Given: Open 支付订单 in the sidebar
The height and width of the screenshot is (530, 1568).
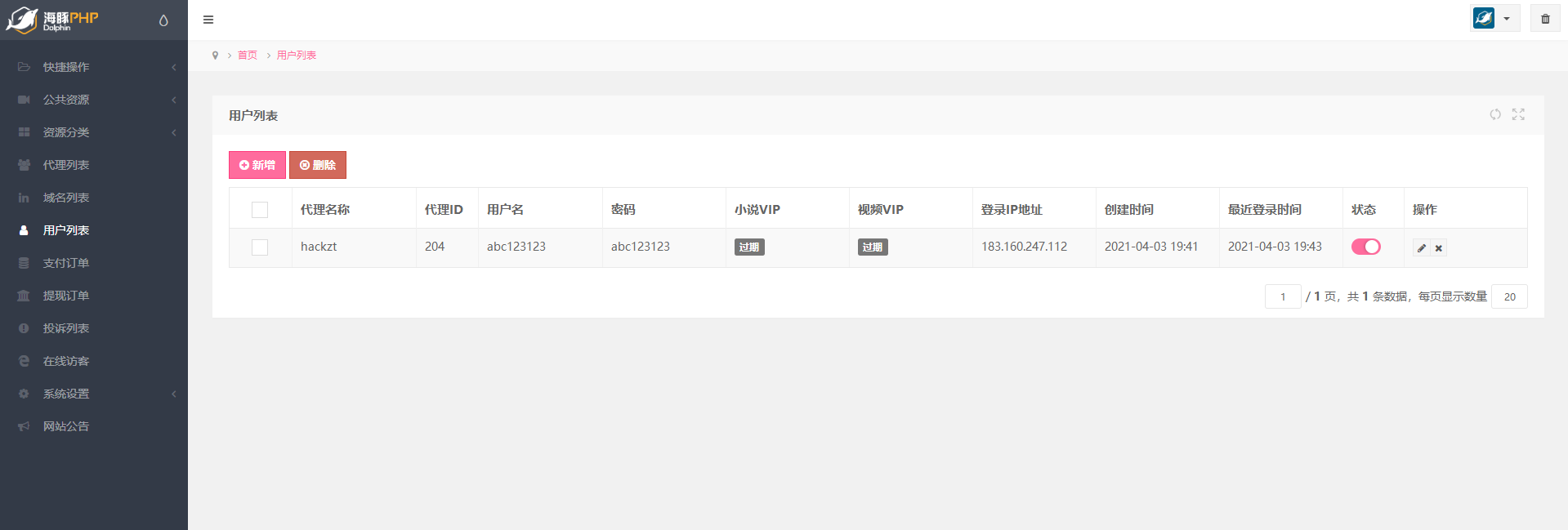Looking at the screenshot, I should [x=66, y=263].
